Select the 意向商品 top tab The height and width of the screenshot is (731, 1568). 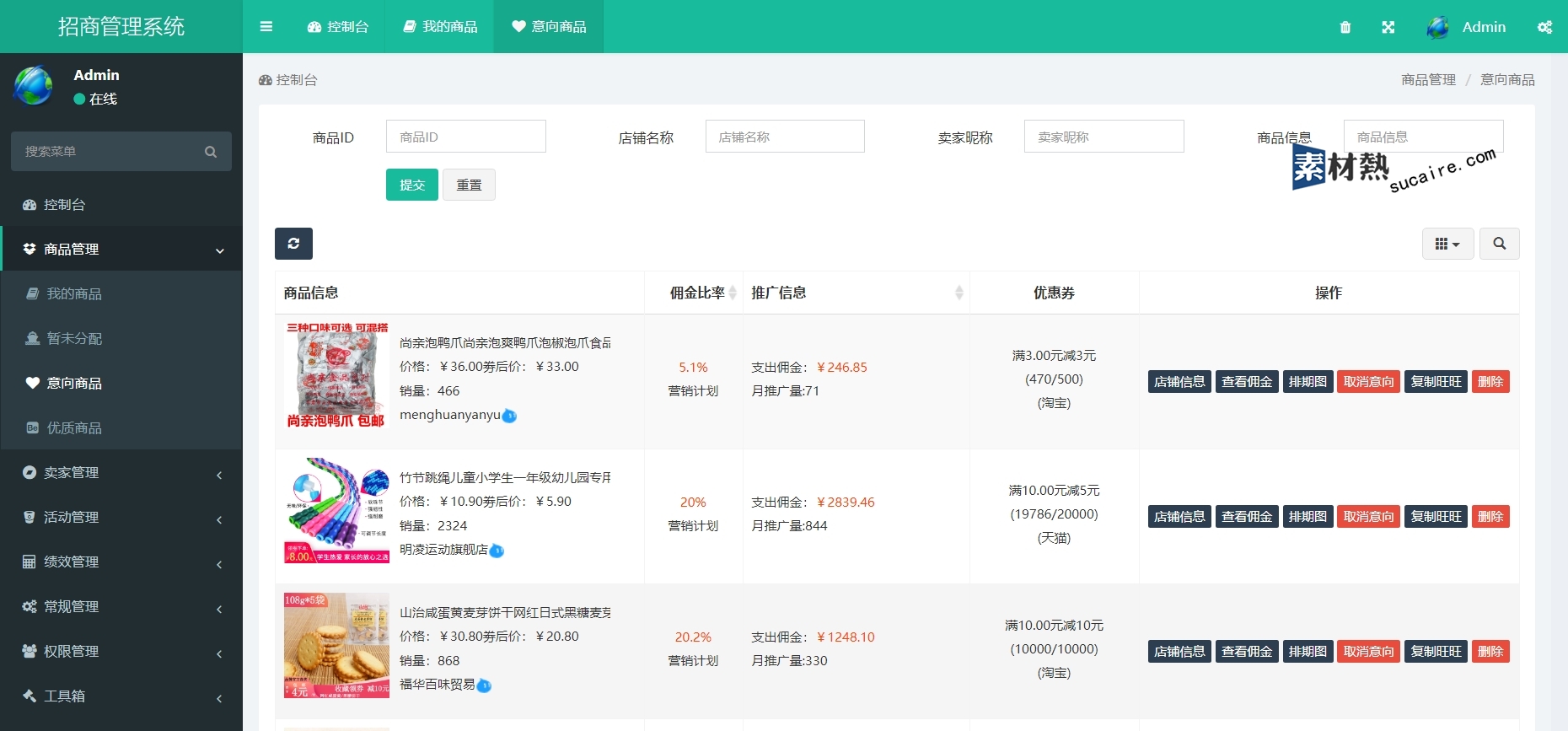point(549,27)
